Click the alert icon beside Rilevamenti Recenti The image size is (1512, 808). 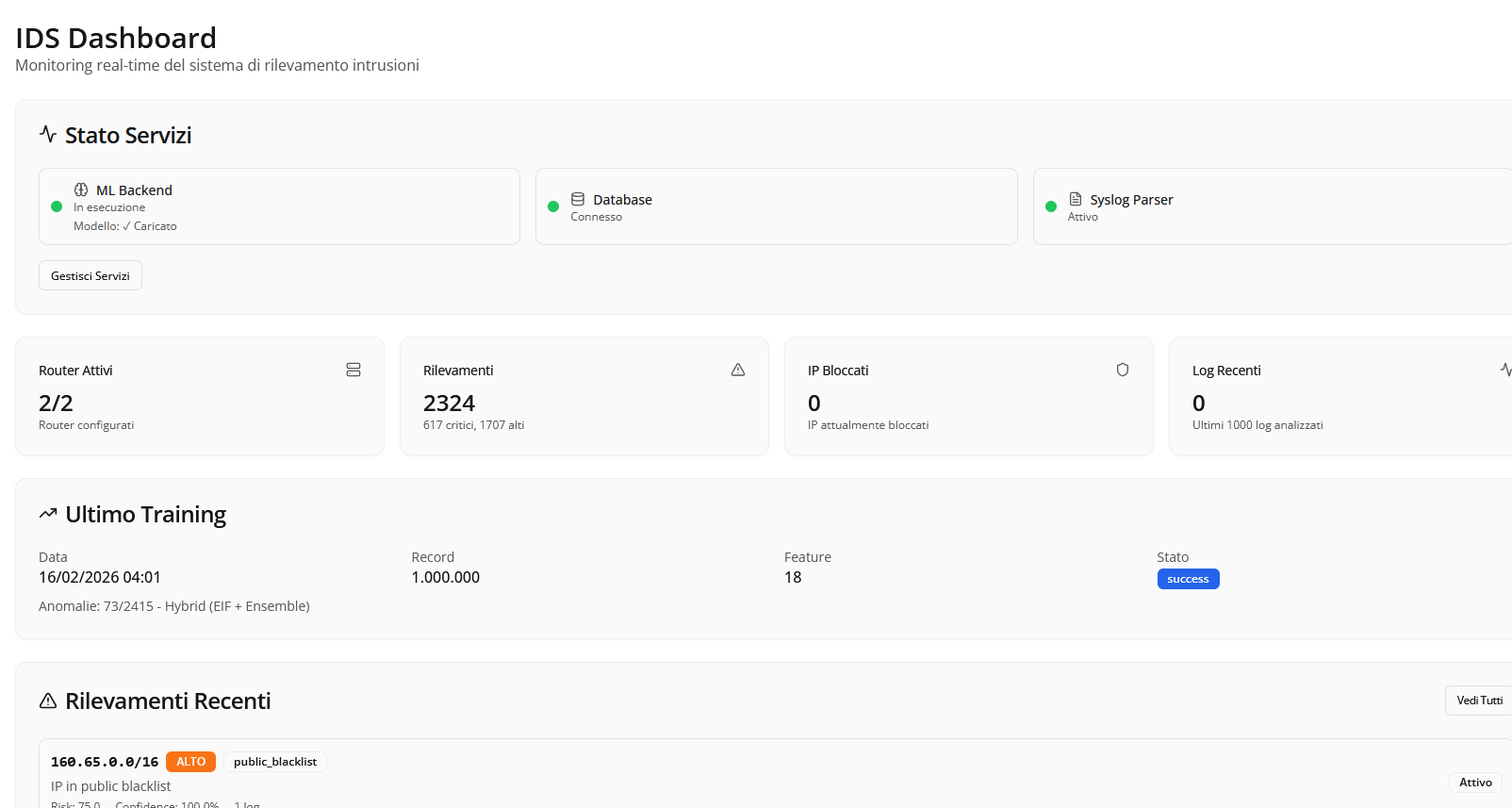click(x=48, y=701)
